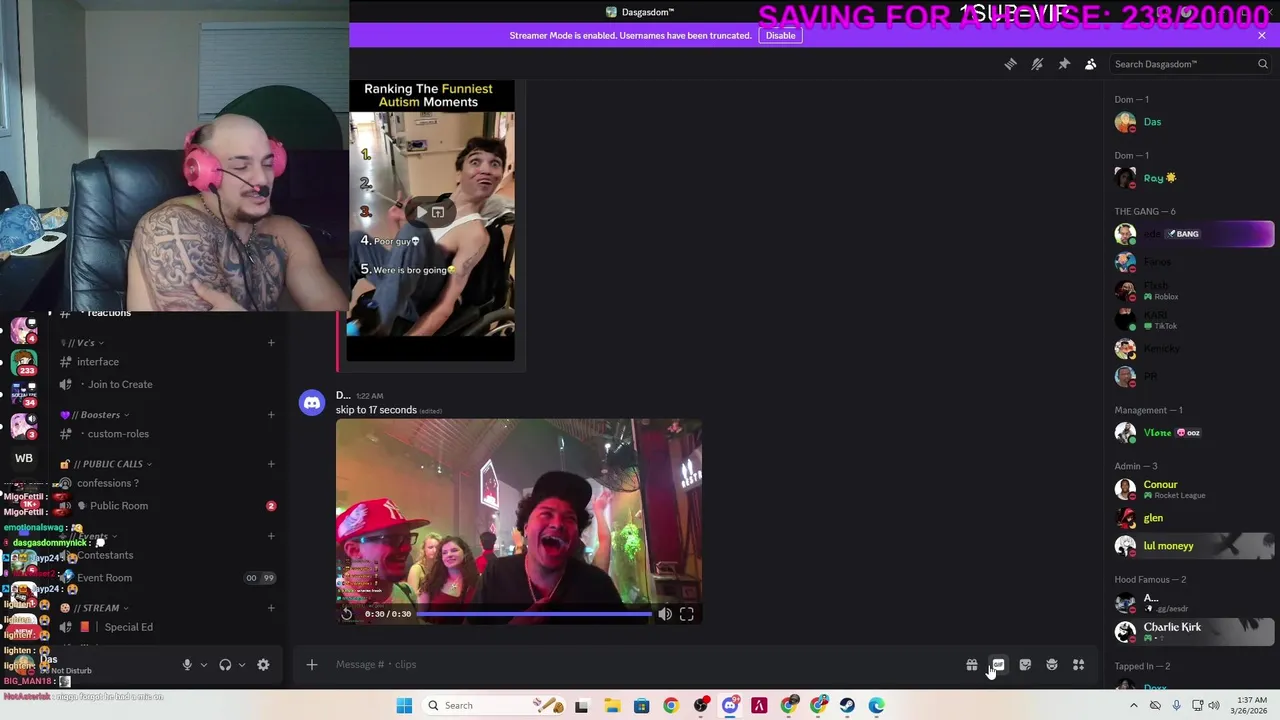The image size is (1280, 720).
Task: Open server icon with 34 badge
Action: click(24, 394)
